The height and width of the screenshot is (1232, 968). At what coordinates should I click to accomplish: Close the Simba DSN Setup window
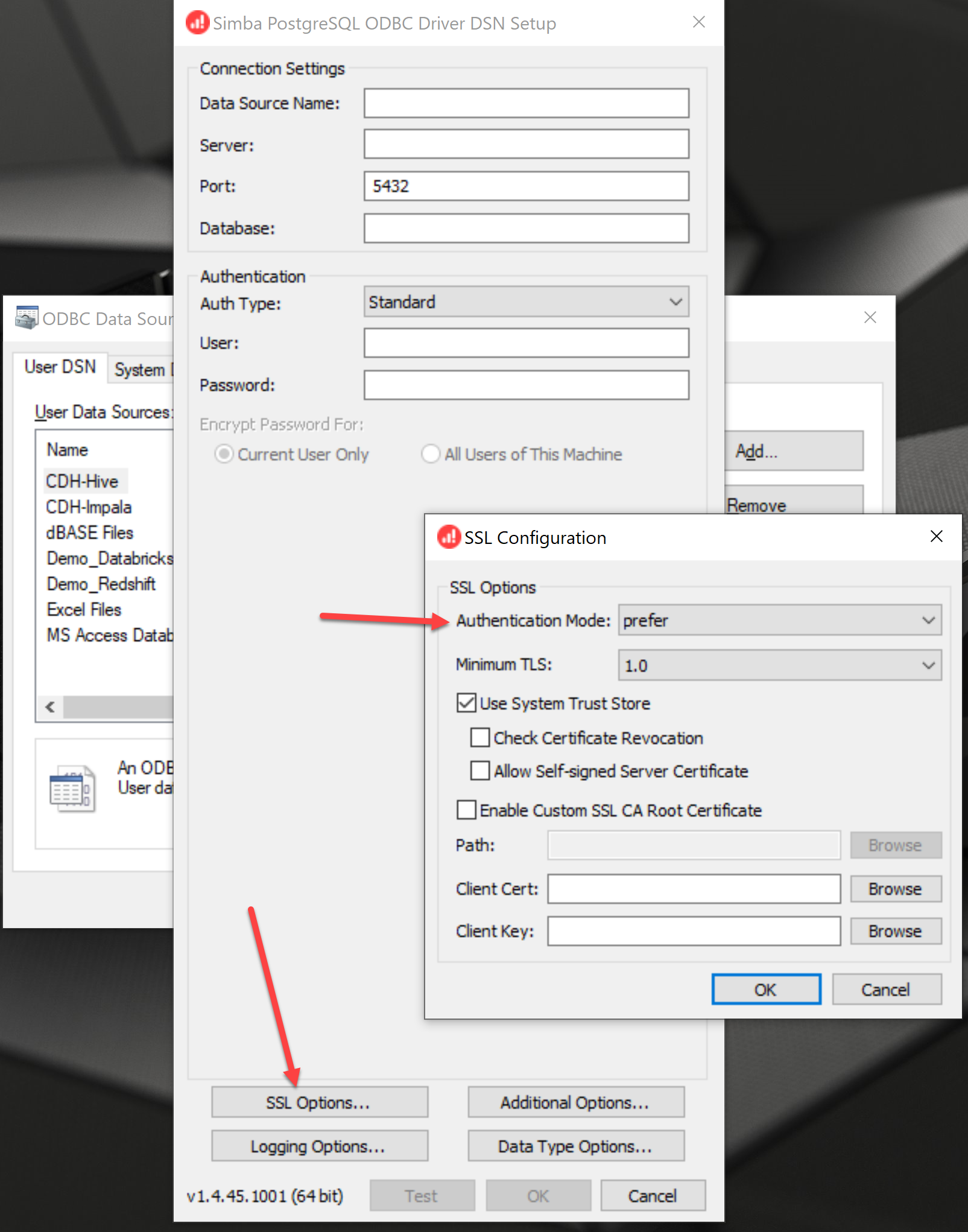[699, 22]
